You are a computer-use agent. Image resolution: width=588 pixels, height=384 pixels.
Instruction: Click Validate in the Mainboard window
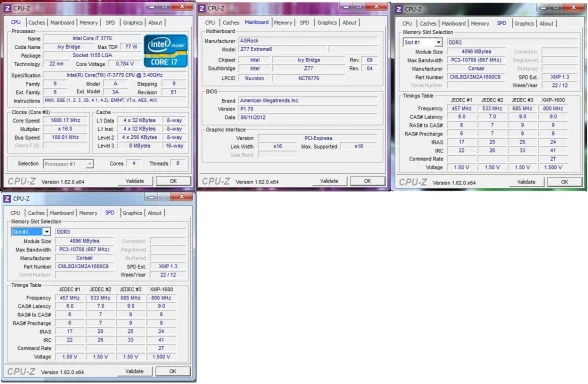(329, 181)
